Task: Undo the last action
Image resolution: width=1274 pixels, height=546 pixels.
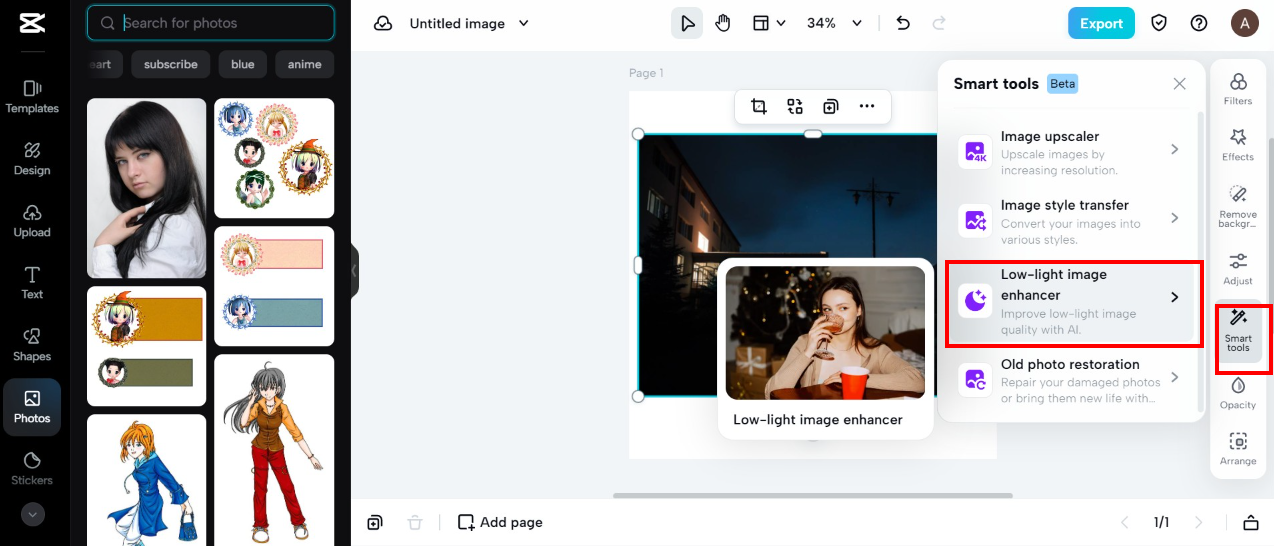Action: point(903,23)
